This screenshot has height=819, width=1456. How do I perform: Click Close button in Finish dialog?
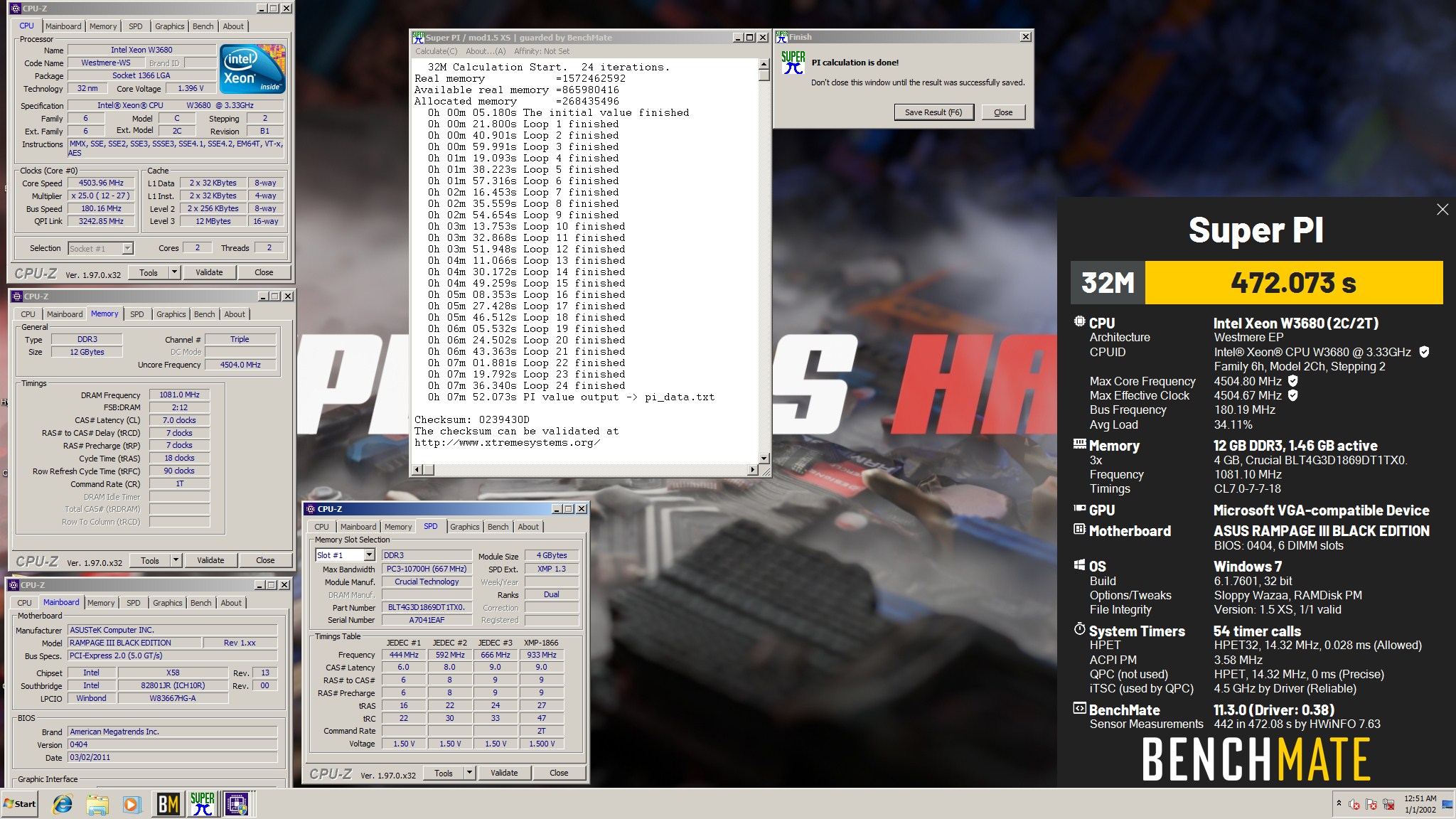tap(1003, 112)
